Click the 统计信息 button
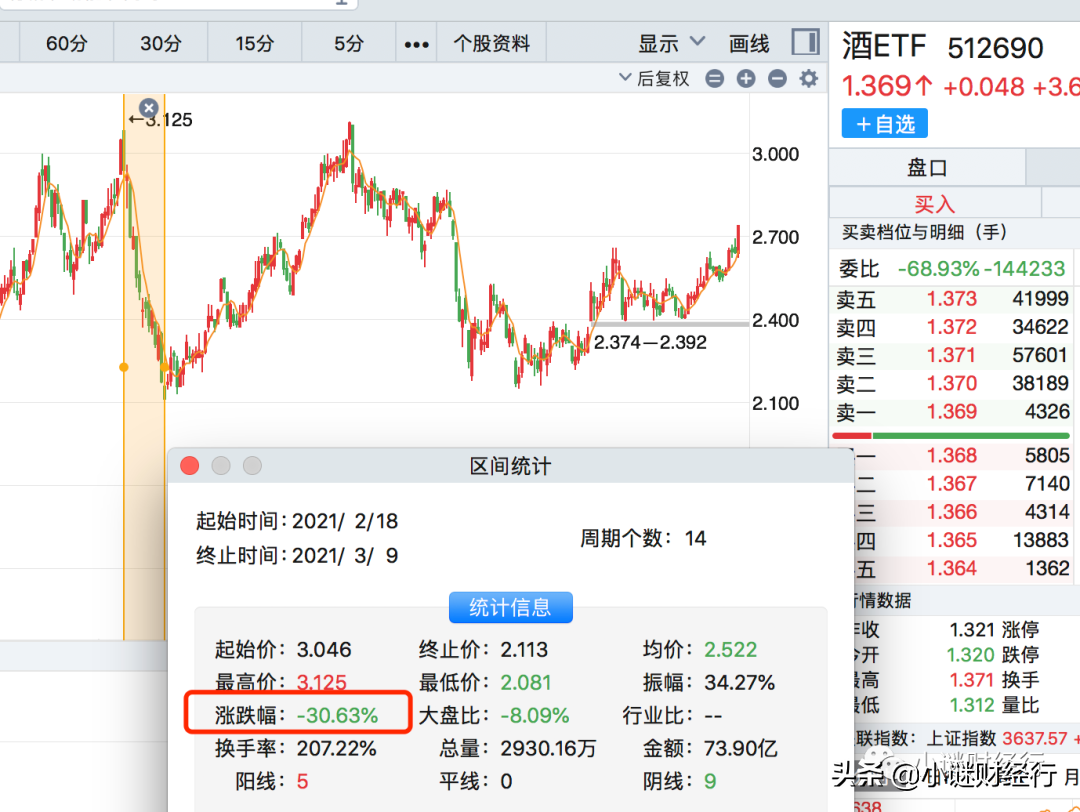The width and height of the screenshot is (1080, 812). tap(510, 607)
